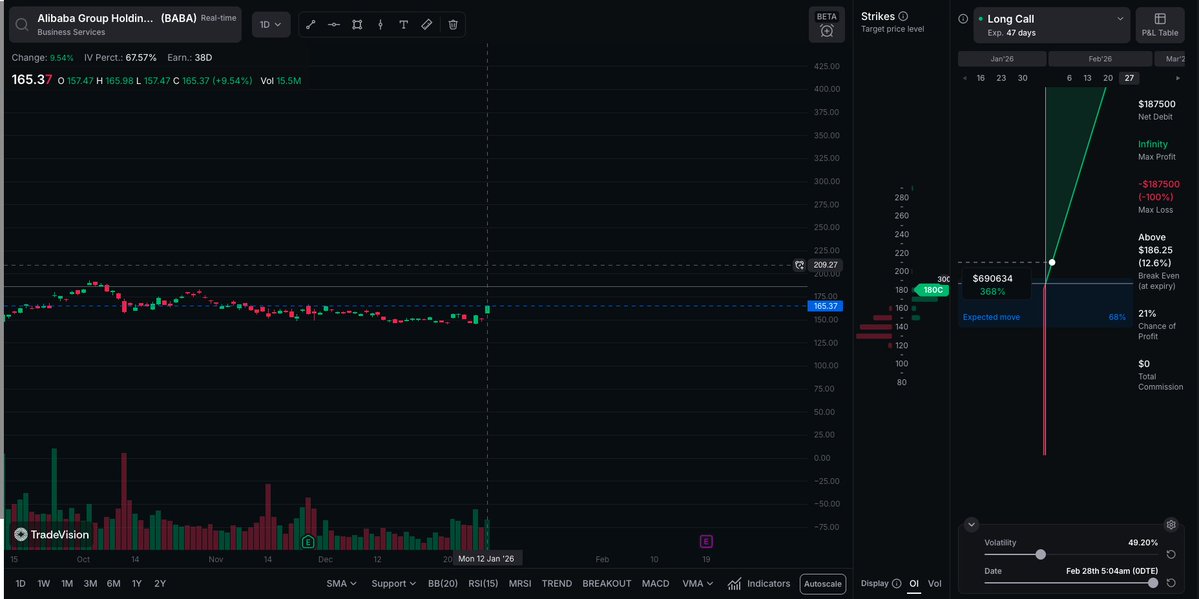Open the Indicators chart icon button
Screen dimensions: 1199x599
pyautogui.click(x=734, y=584)
